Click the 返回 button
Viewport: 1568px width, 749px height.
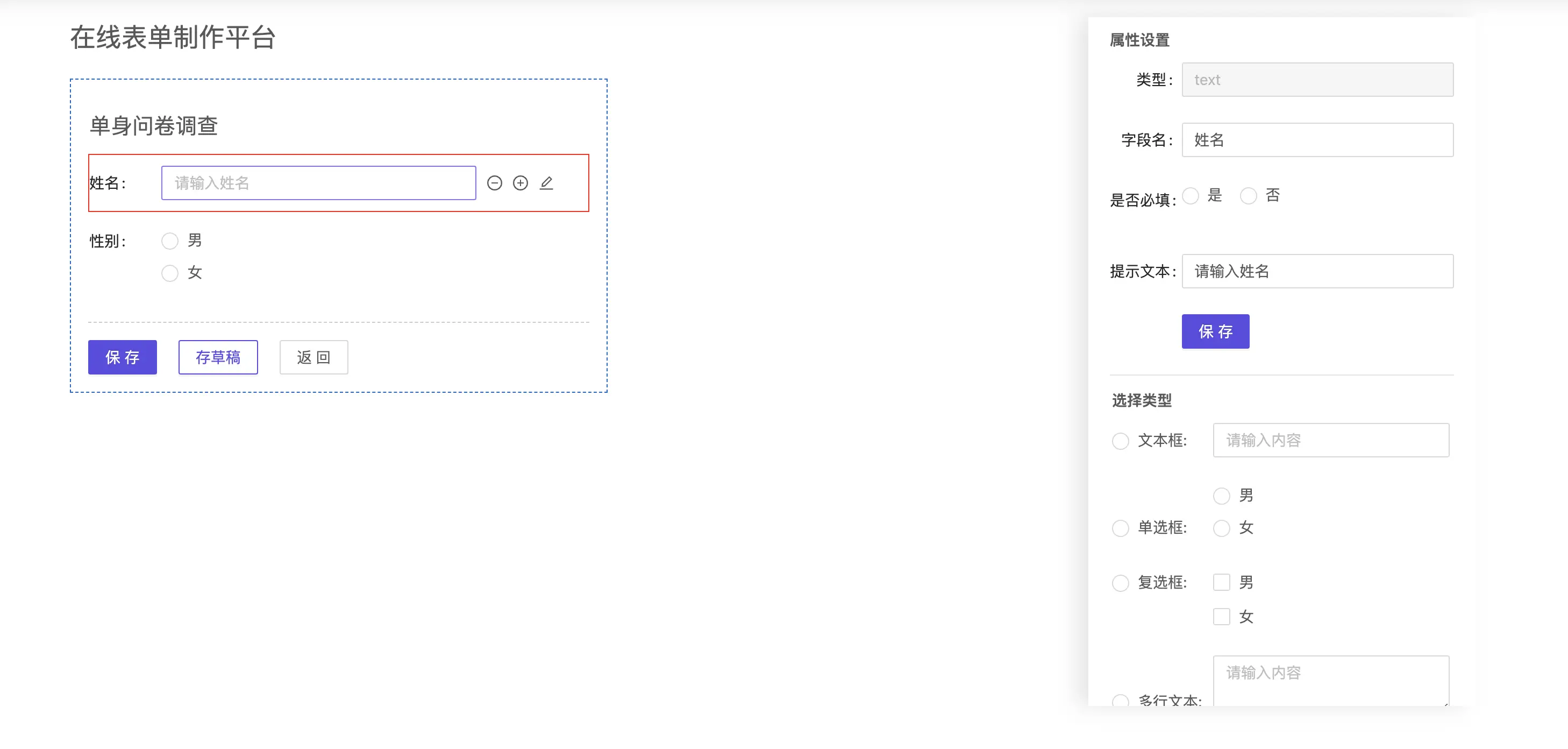click(x=313, y=357)
